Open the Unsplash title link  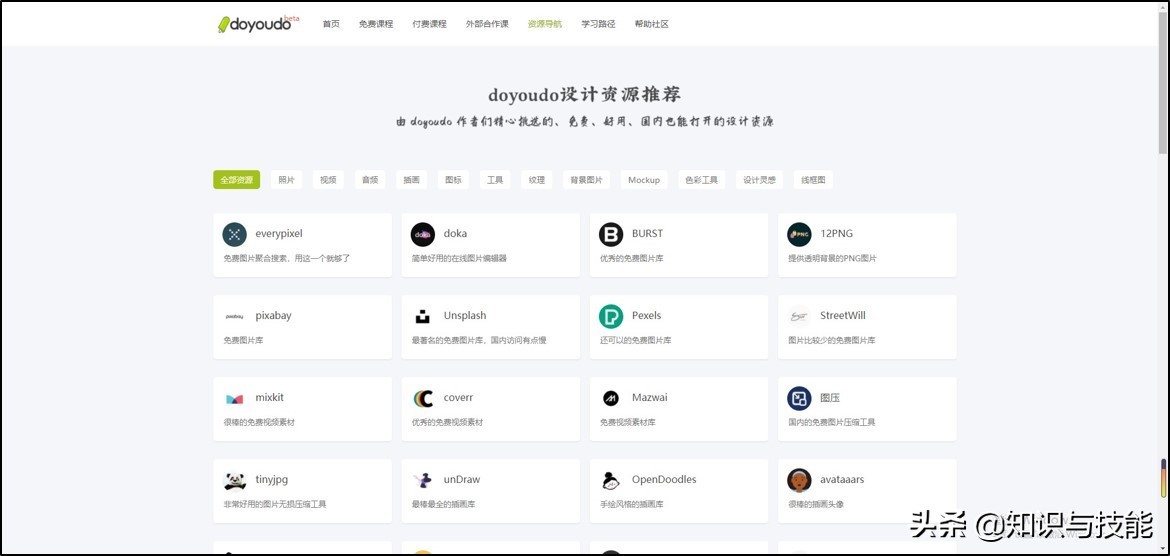point(465,316)
